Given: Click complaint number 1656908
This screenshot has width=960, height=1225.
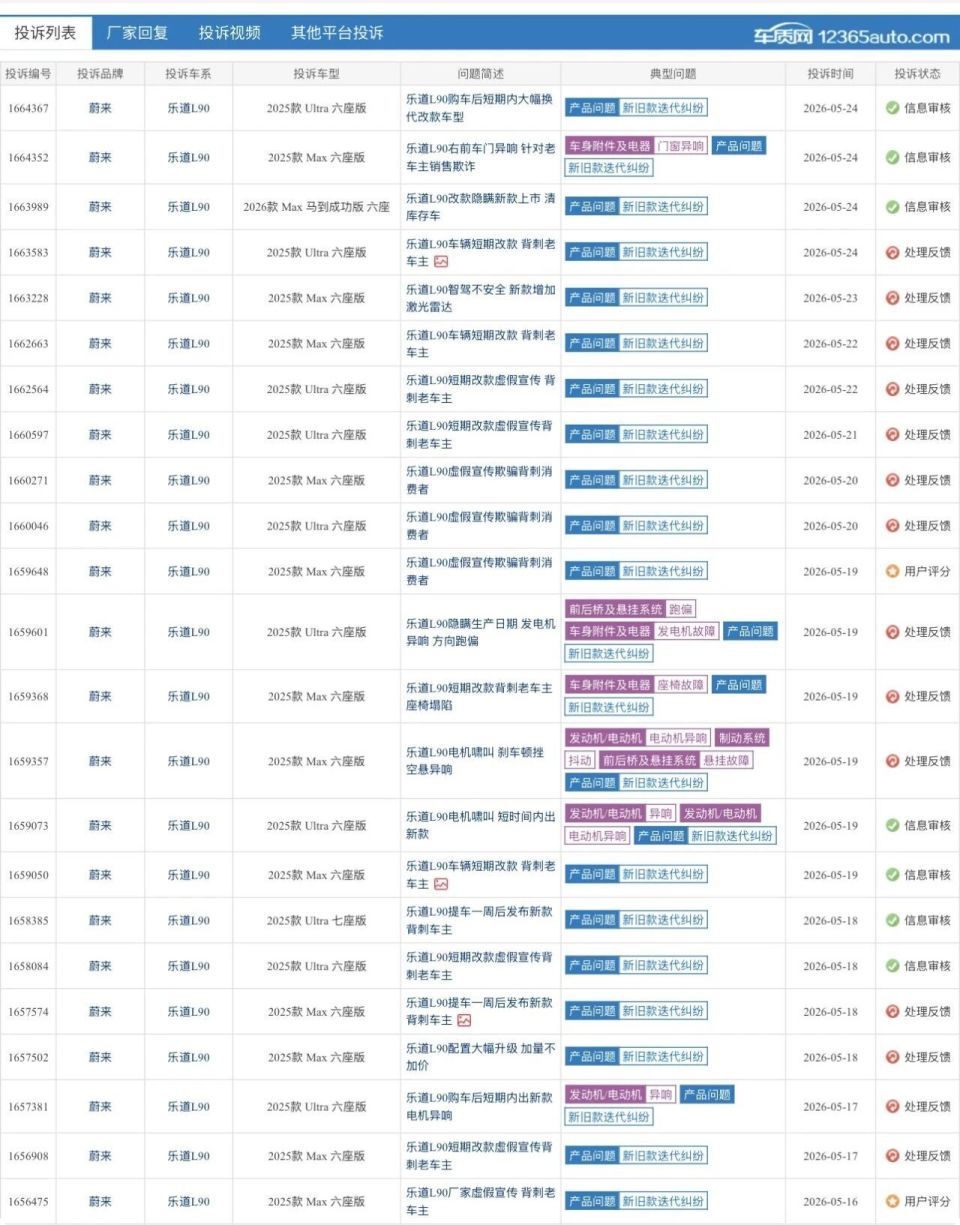Looking at the screenshot, I should click(28, 1156).
